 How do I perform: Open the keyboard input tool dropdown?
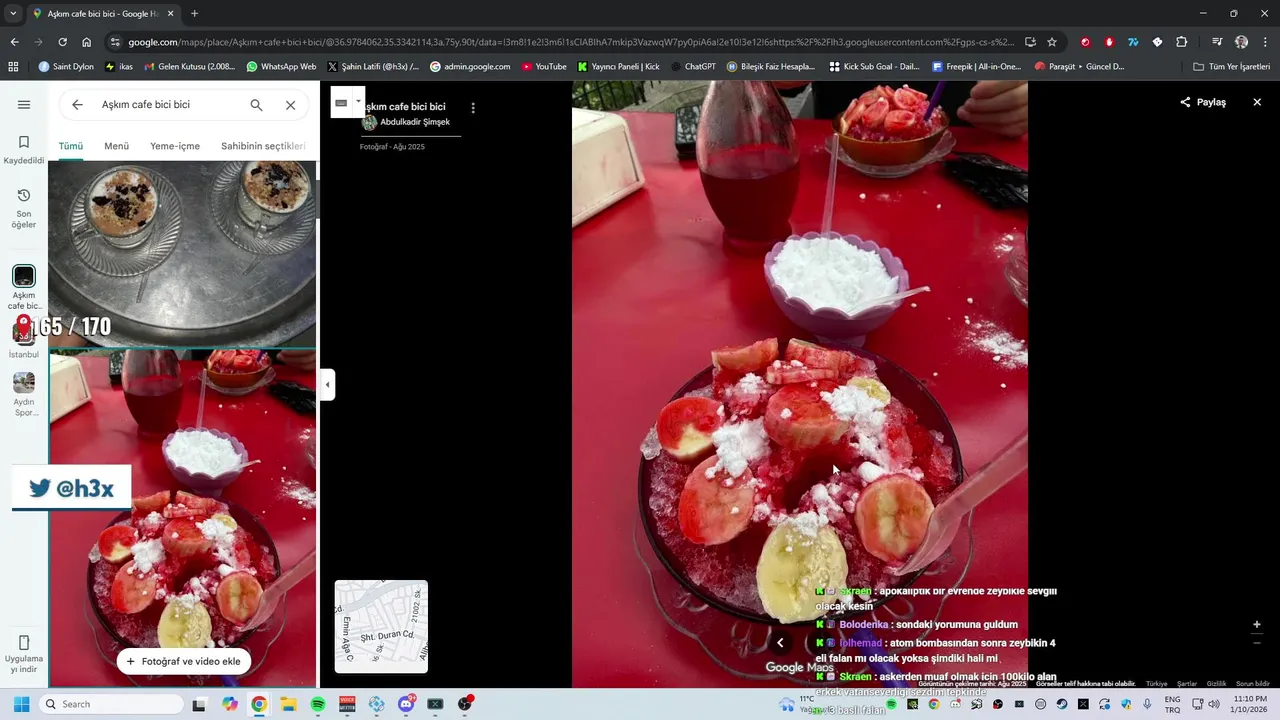[x=358, y=101]
